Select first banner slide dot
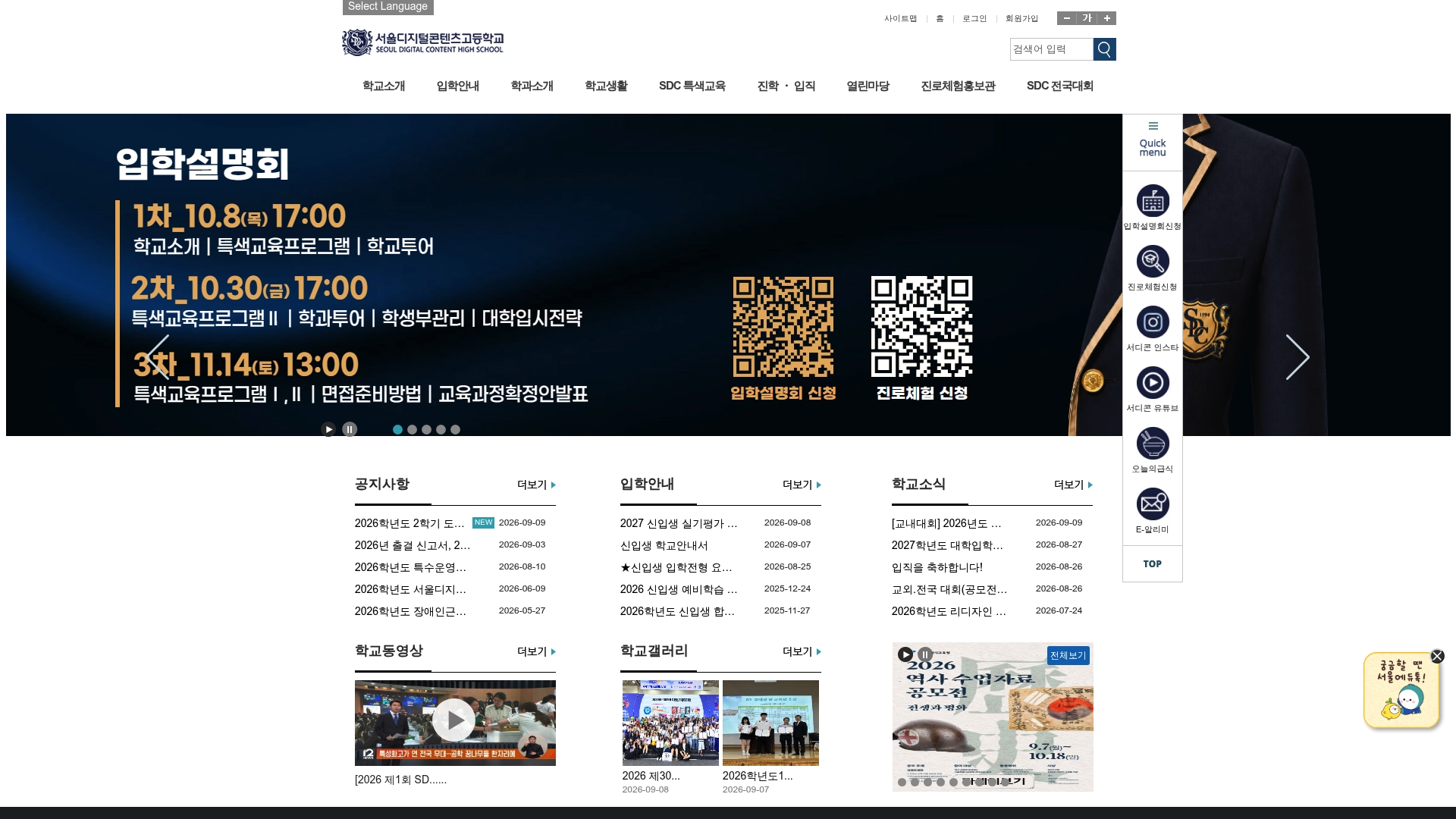1456x819 pixels. [397, 429]
